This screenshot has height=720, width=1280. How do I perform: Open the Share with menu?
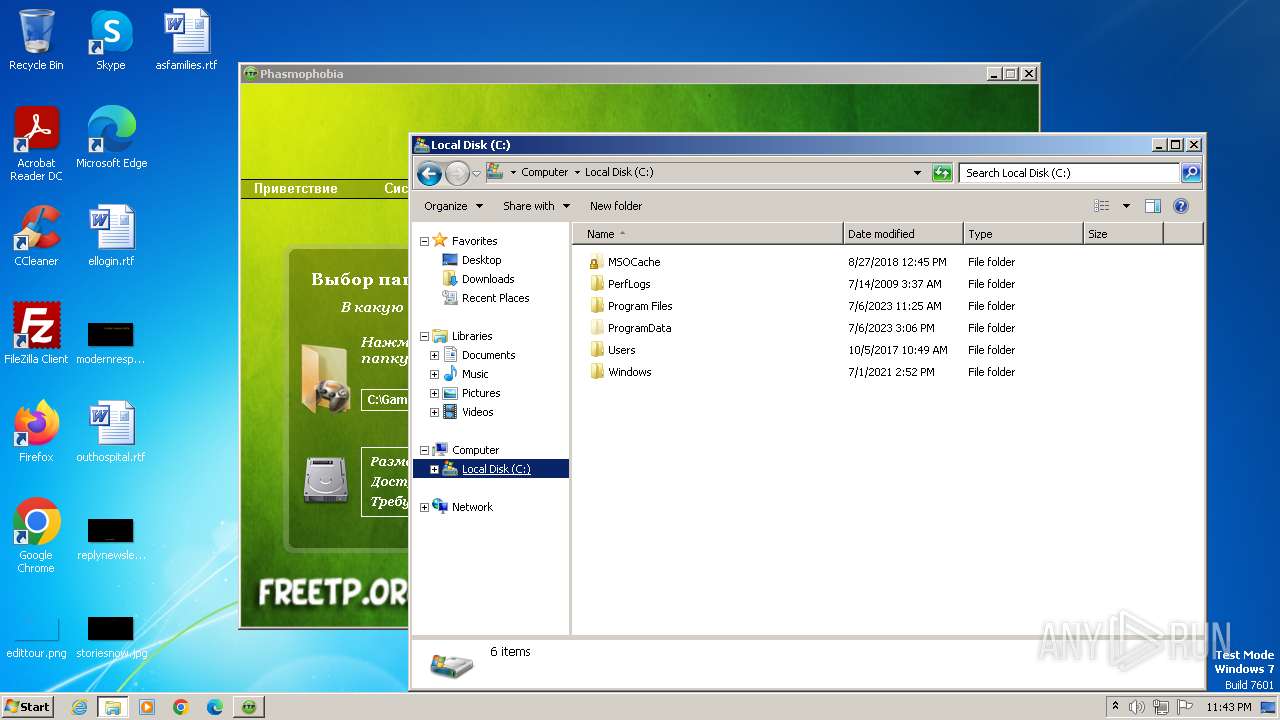point(536,206)
